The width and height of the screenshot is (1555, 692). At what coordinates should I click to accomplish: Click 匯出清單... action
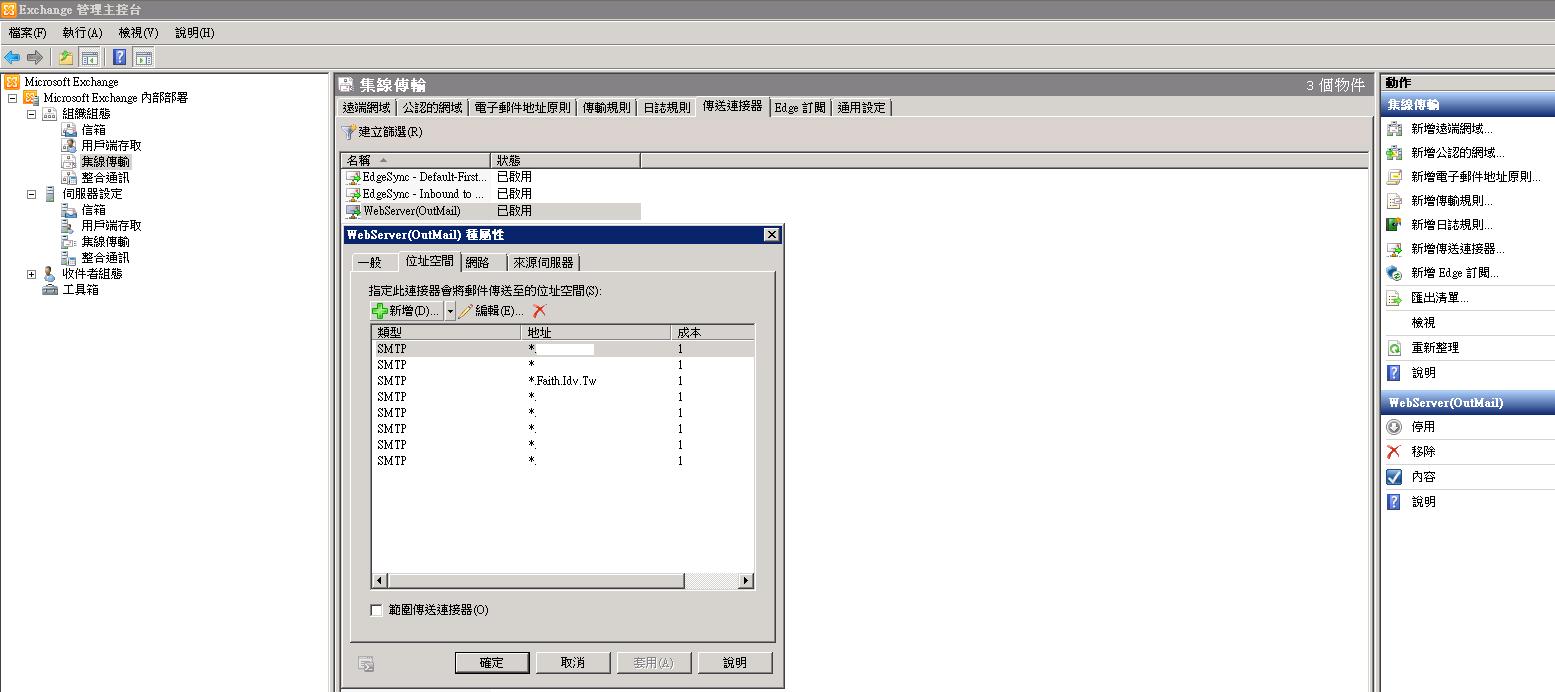pyautogui.click(x=1440, y=298)
